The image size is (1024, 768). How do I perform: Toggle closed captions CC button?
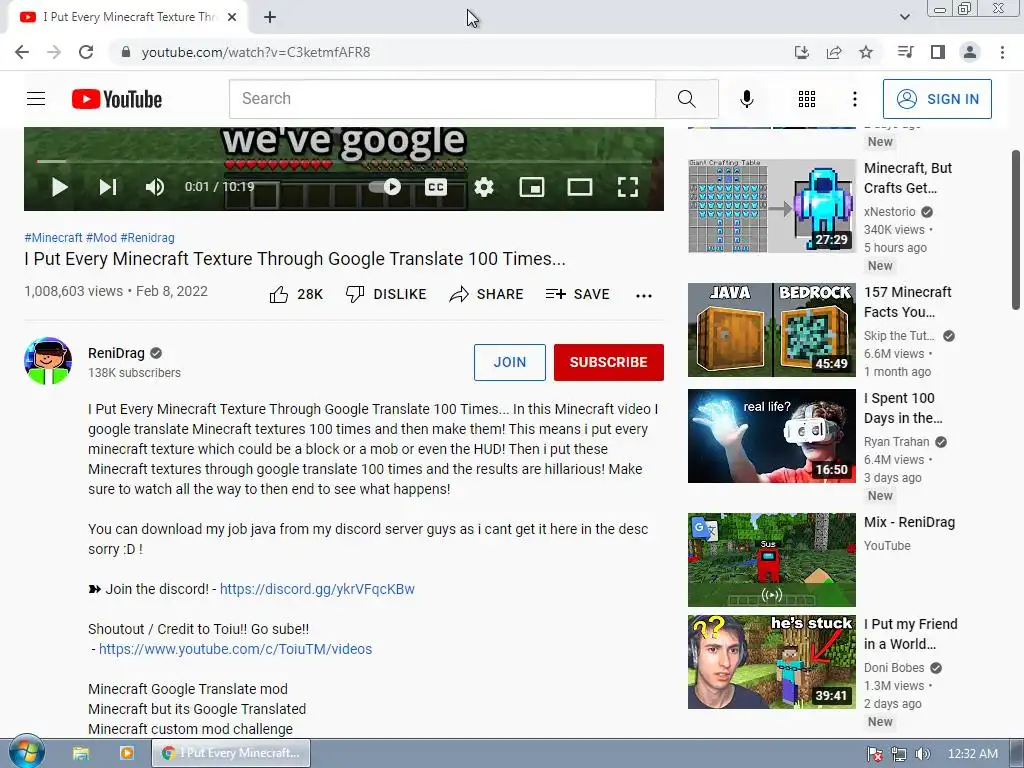coord(436,187)
